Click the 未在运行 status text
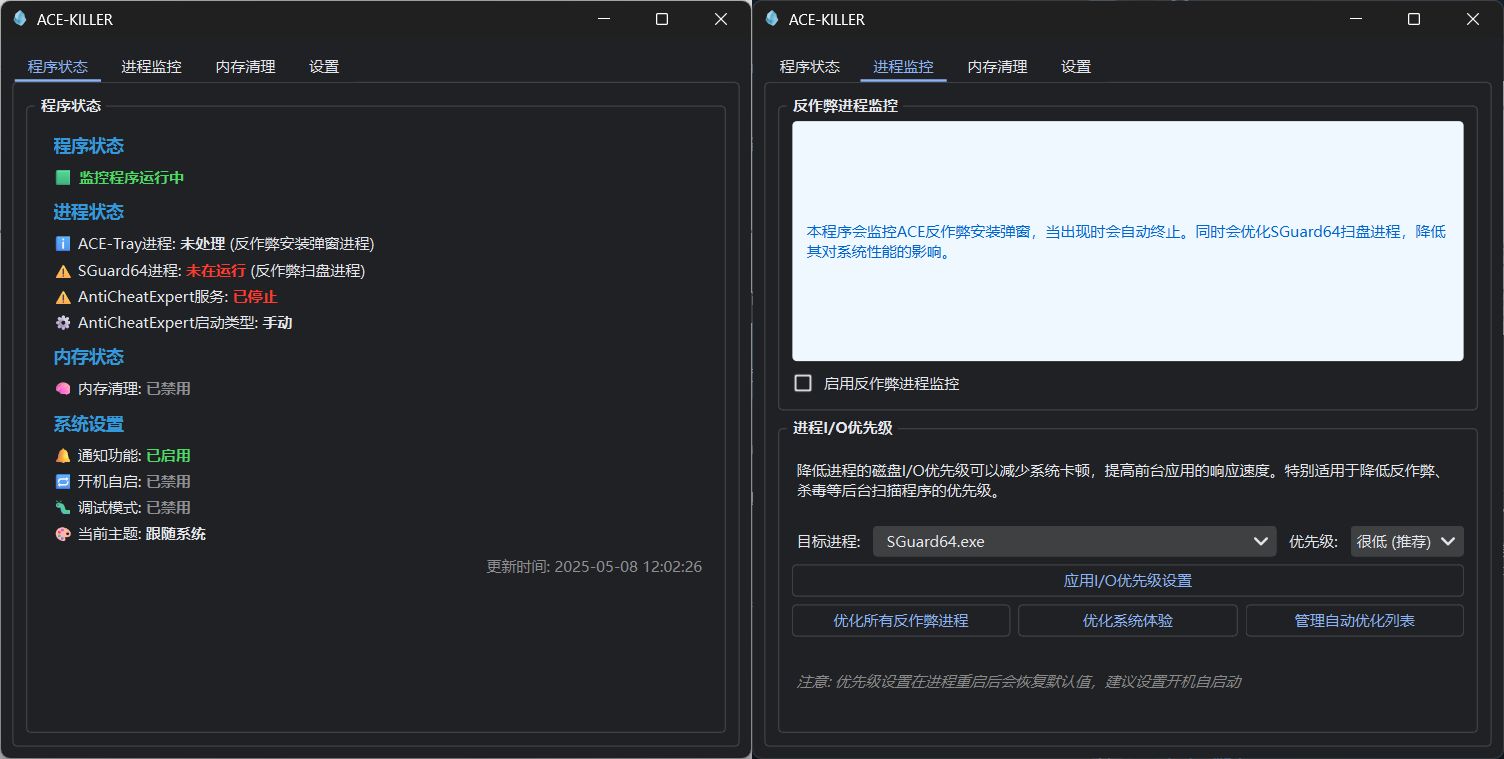The width and height of the screenshot is (1504, 759). coord(216,271)
